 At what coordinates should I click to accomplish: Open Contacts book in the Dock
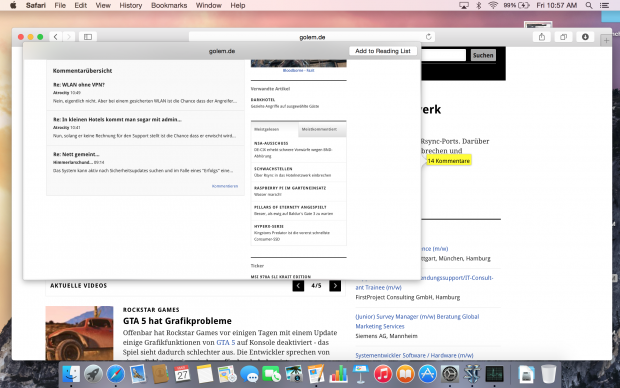point(160,374)
